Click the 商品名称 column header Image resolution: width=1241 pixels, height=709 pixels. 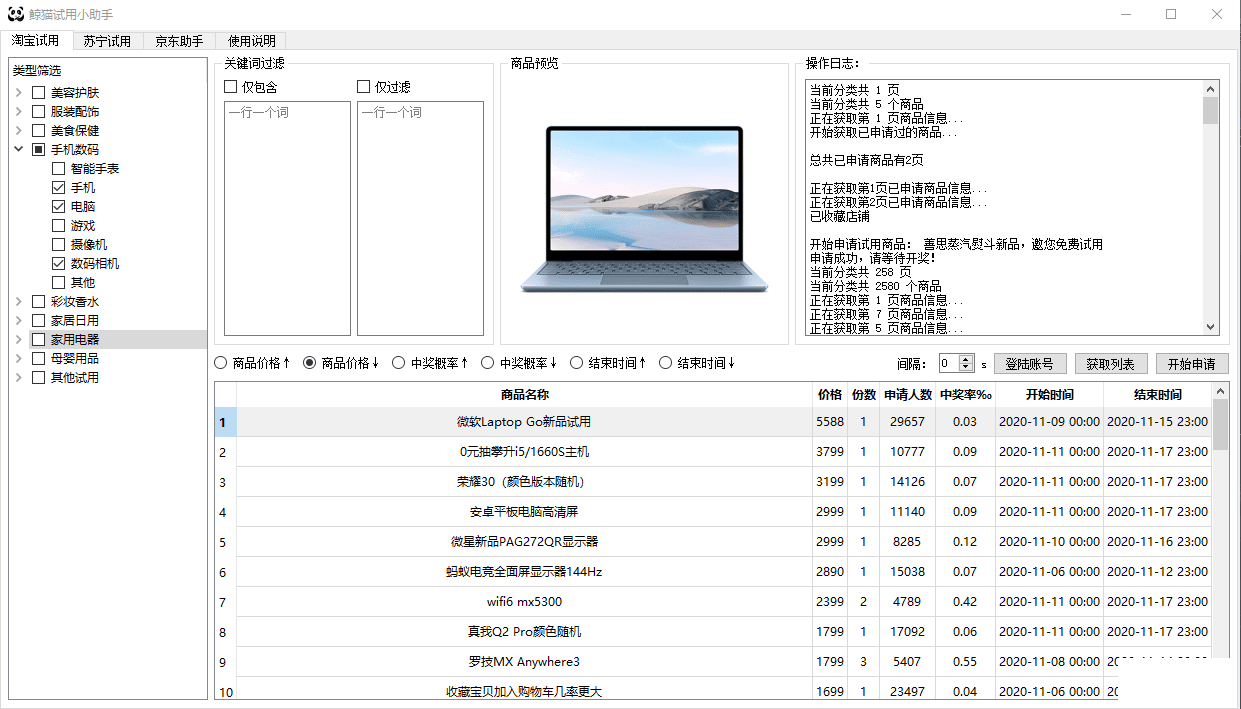point(525,395)
